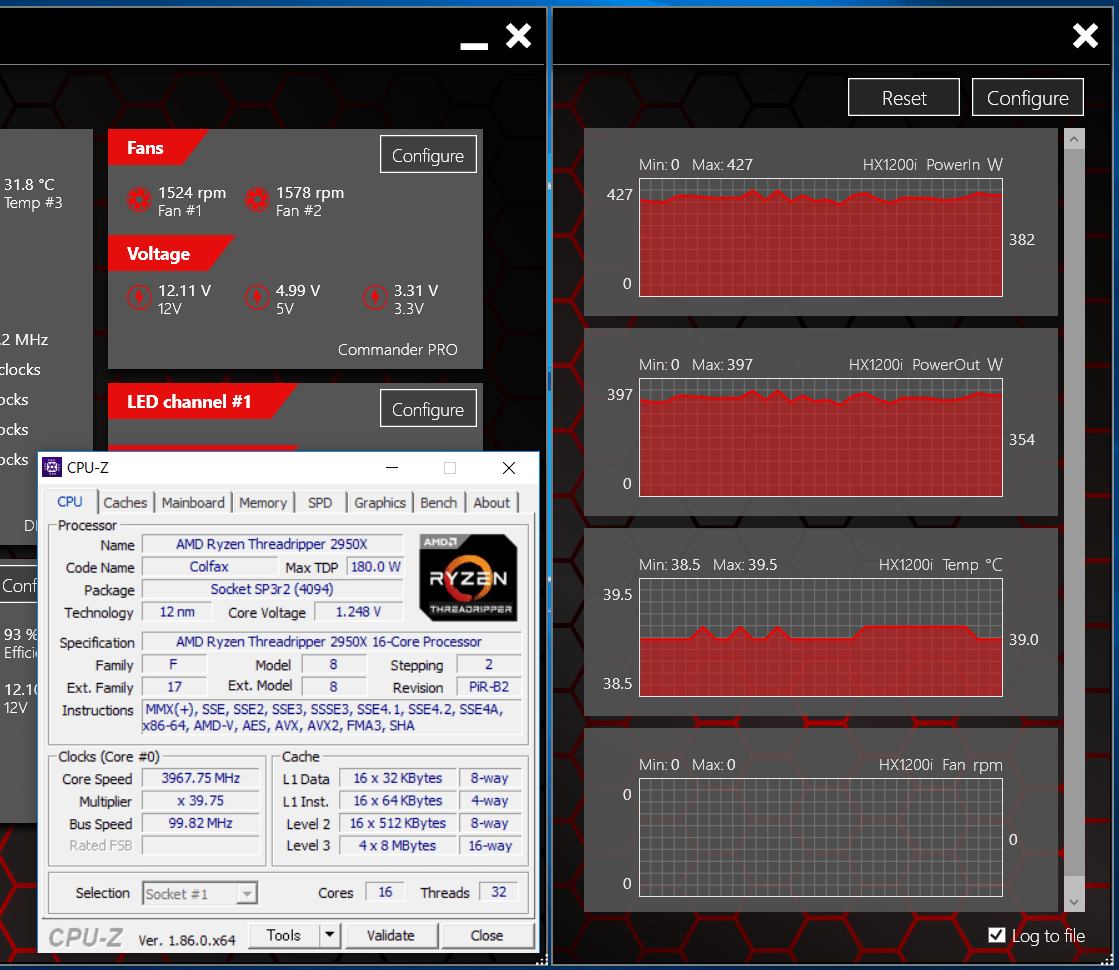This screenshot has width=1119, height=970.
Task: Open the Tools dropdown arrow in CPU-Z
Action: point(329,935)
